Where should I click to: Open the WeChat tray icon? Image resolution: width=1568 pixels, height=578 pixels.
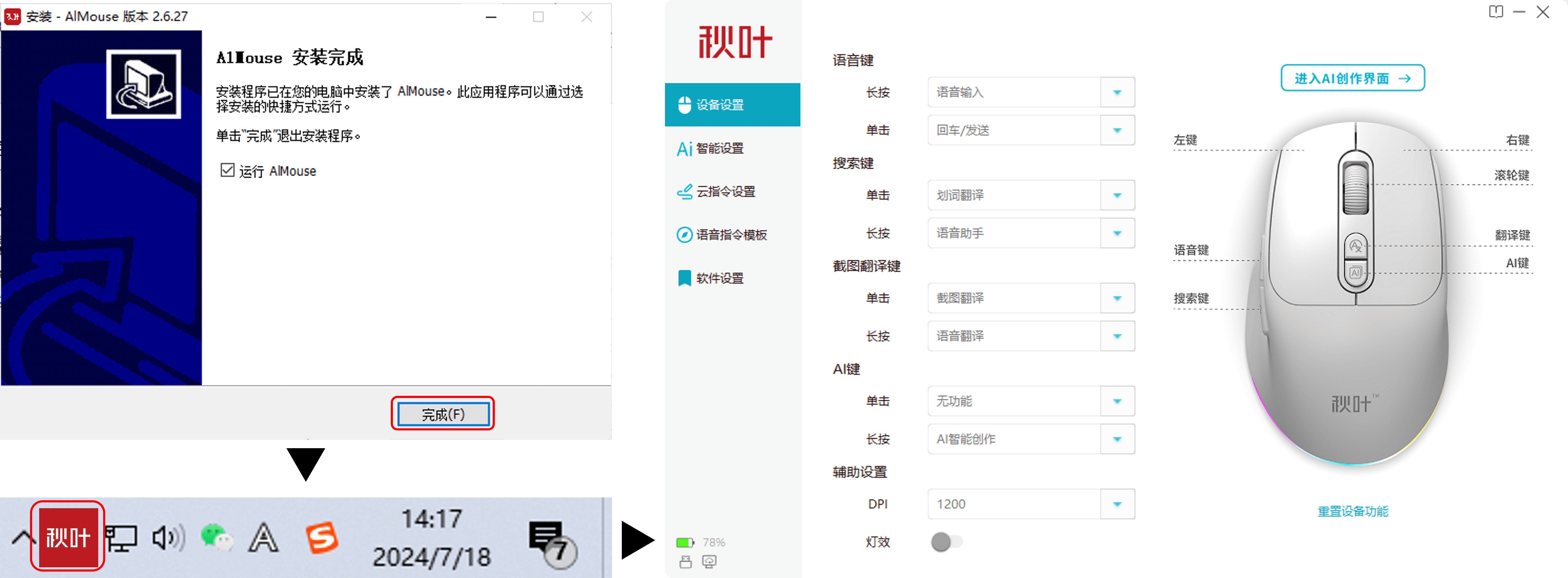[217, 537]
